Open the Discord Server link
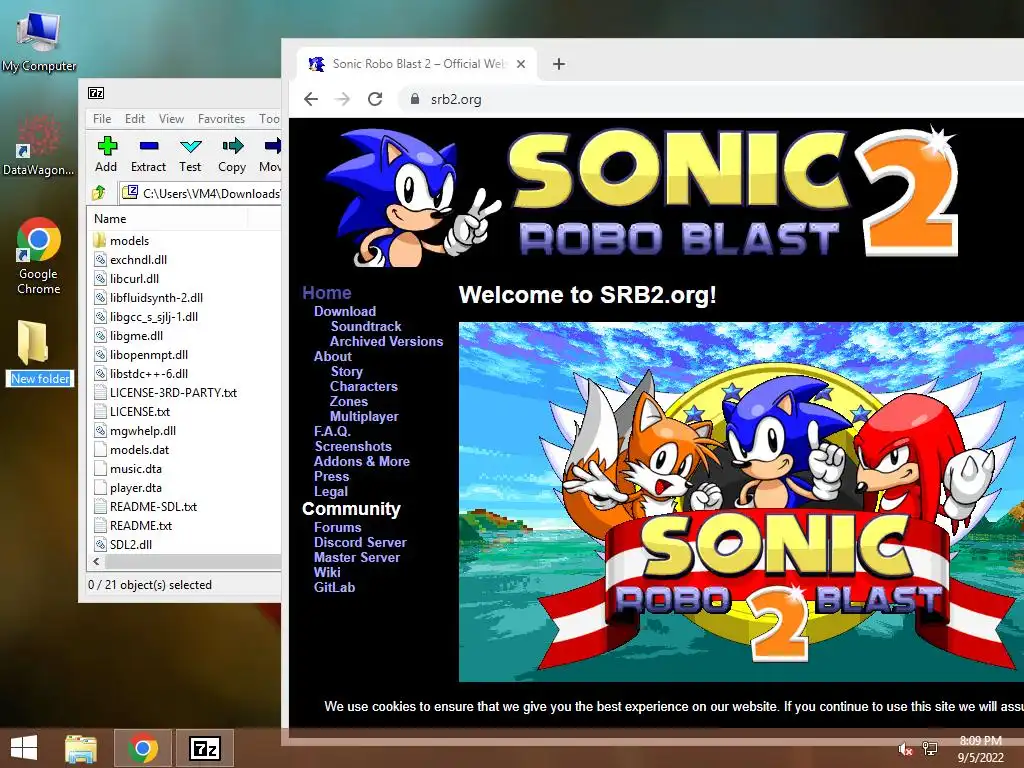Screen dimensions: 1024x768 360,543
